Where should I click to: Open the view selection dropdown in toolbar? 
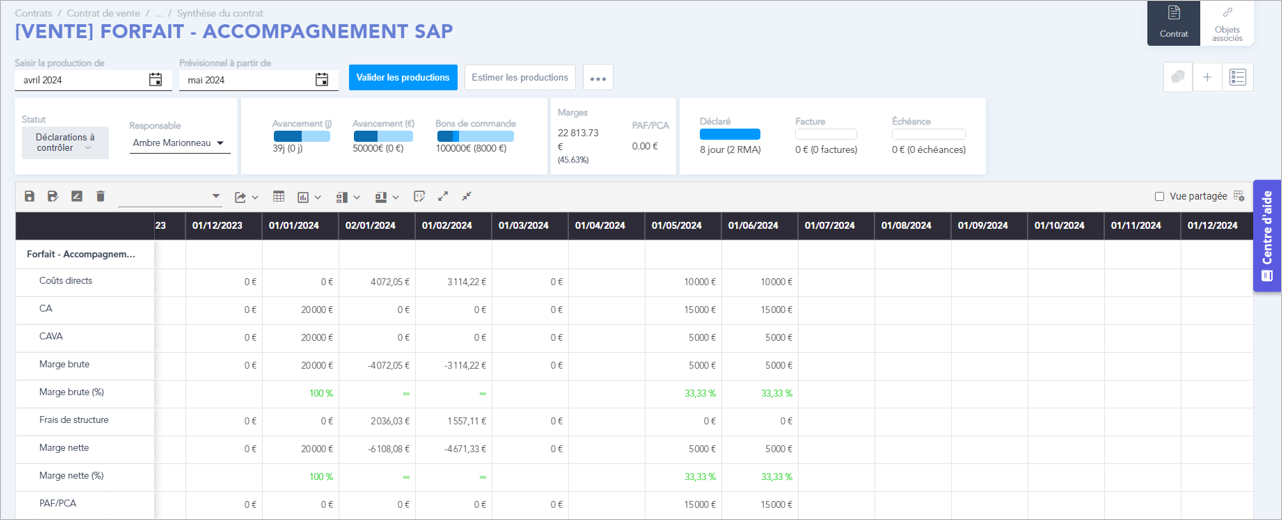tap(169, 197)
